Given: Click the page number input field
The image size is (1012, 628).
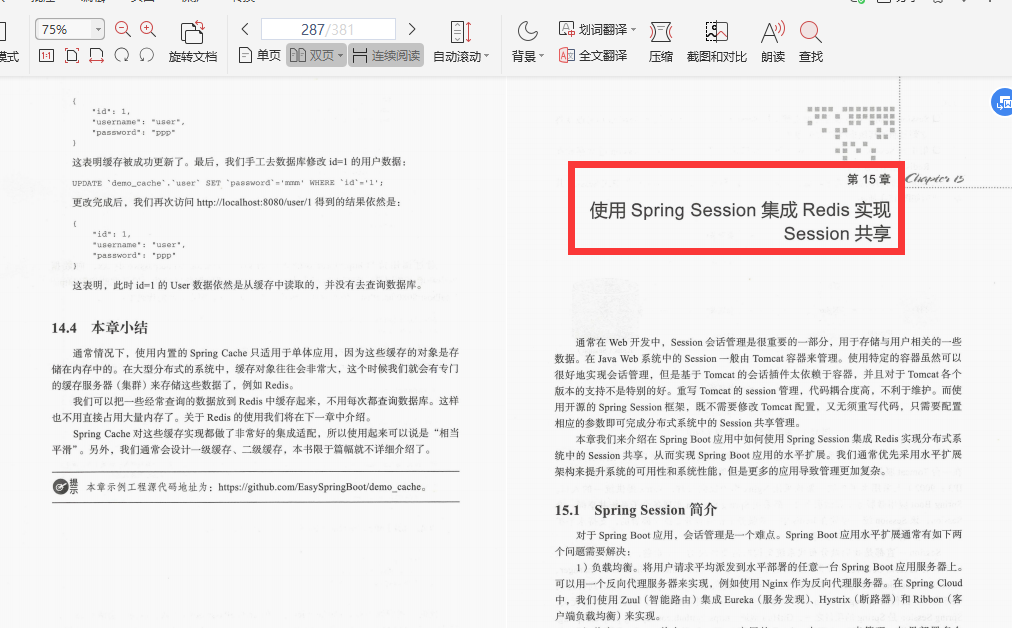Looking at the screenshot, I should point(328,29).
